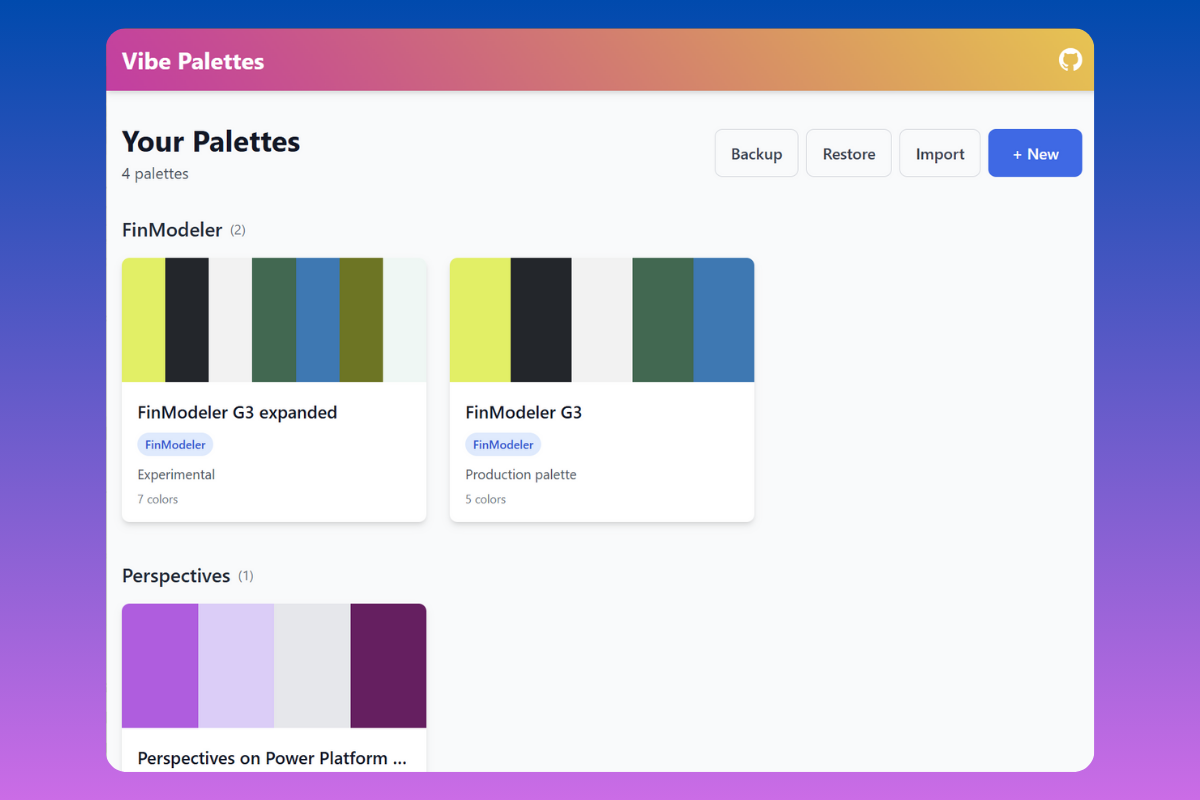Create a new palette with + New

click(x=1035, y=153)
